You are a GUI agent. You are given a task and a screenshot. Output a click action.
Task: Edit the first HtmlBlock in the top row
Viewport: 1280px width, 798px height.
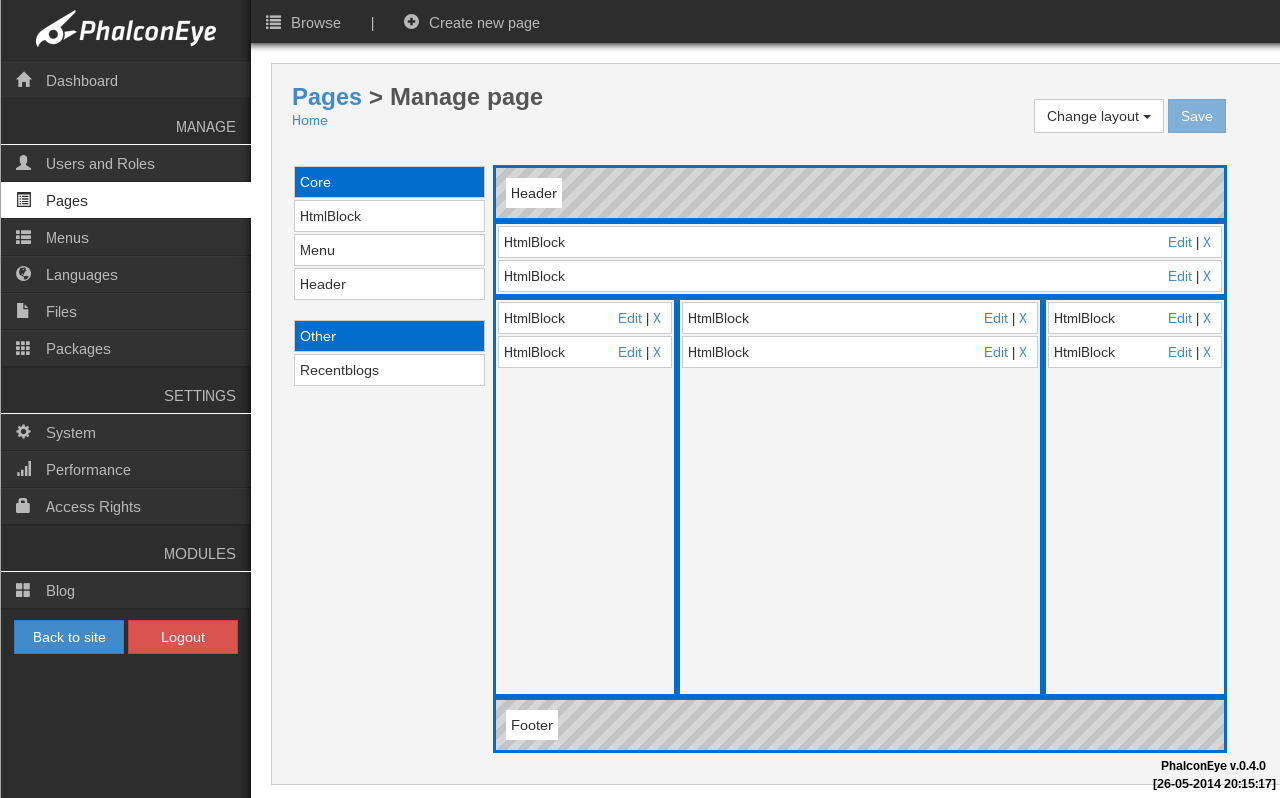point(1180,242)
